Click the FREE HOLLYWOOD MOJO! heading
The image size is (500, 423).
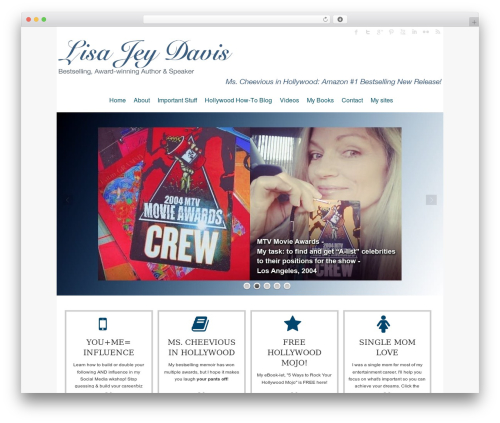(294, 352)
